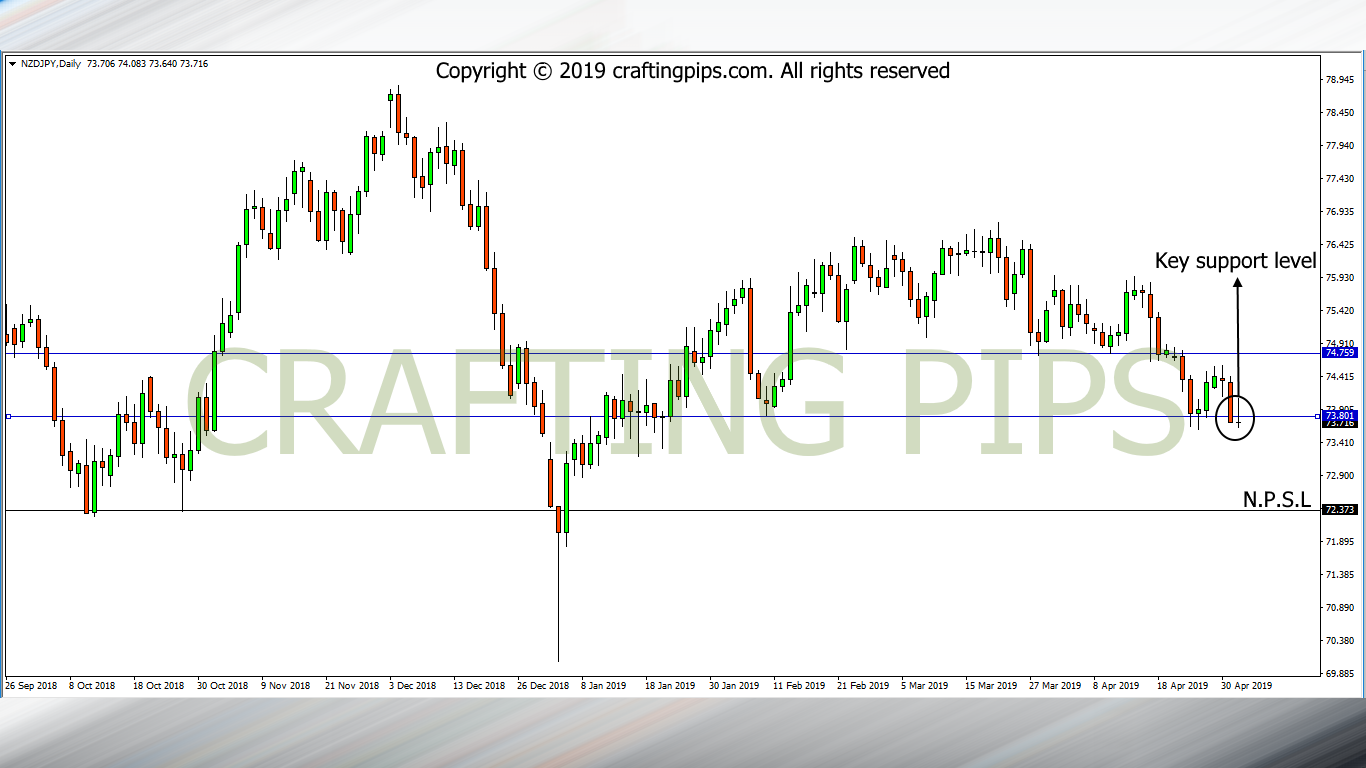
Task: Click the NZDJPY,Daily chart title
Action: click(x=50, y=64)
